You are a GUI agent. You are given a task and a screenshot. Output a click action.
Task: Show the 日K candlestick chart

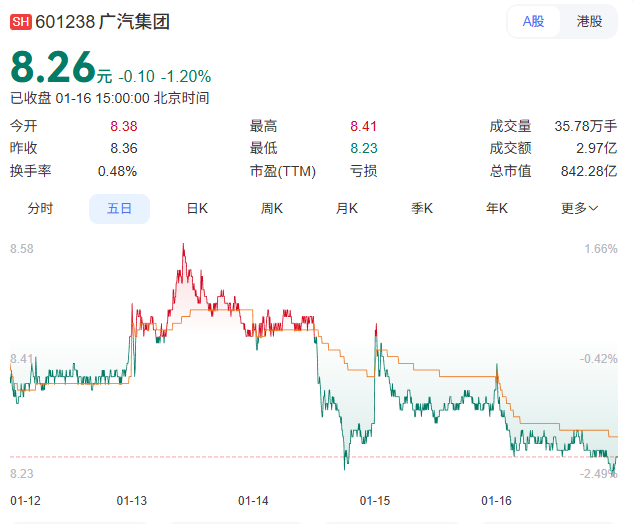(197, 208)
